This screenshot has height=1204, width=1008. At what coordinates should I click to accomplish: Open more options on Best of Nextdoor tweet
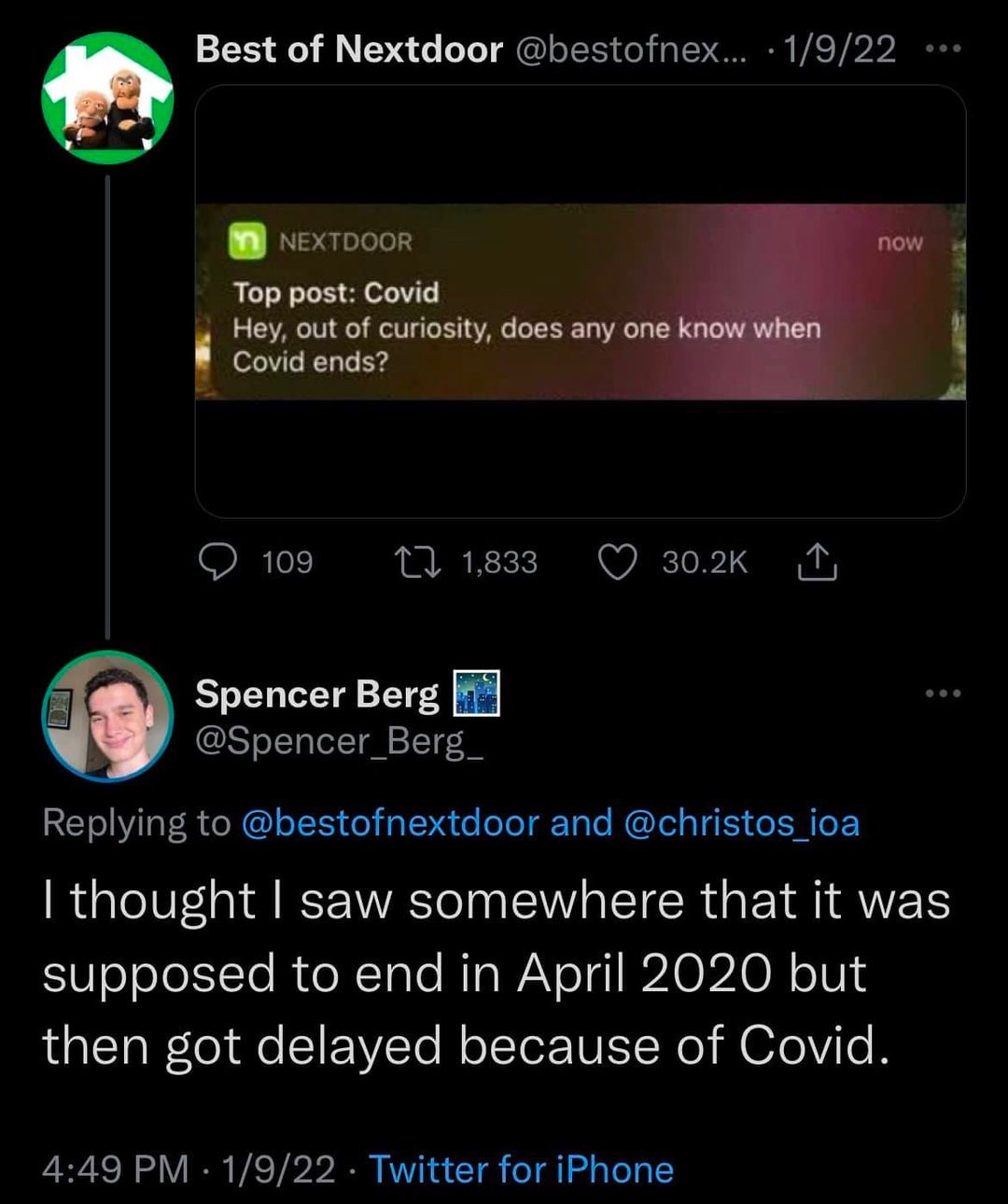[x=944, y=49]
